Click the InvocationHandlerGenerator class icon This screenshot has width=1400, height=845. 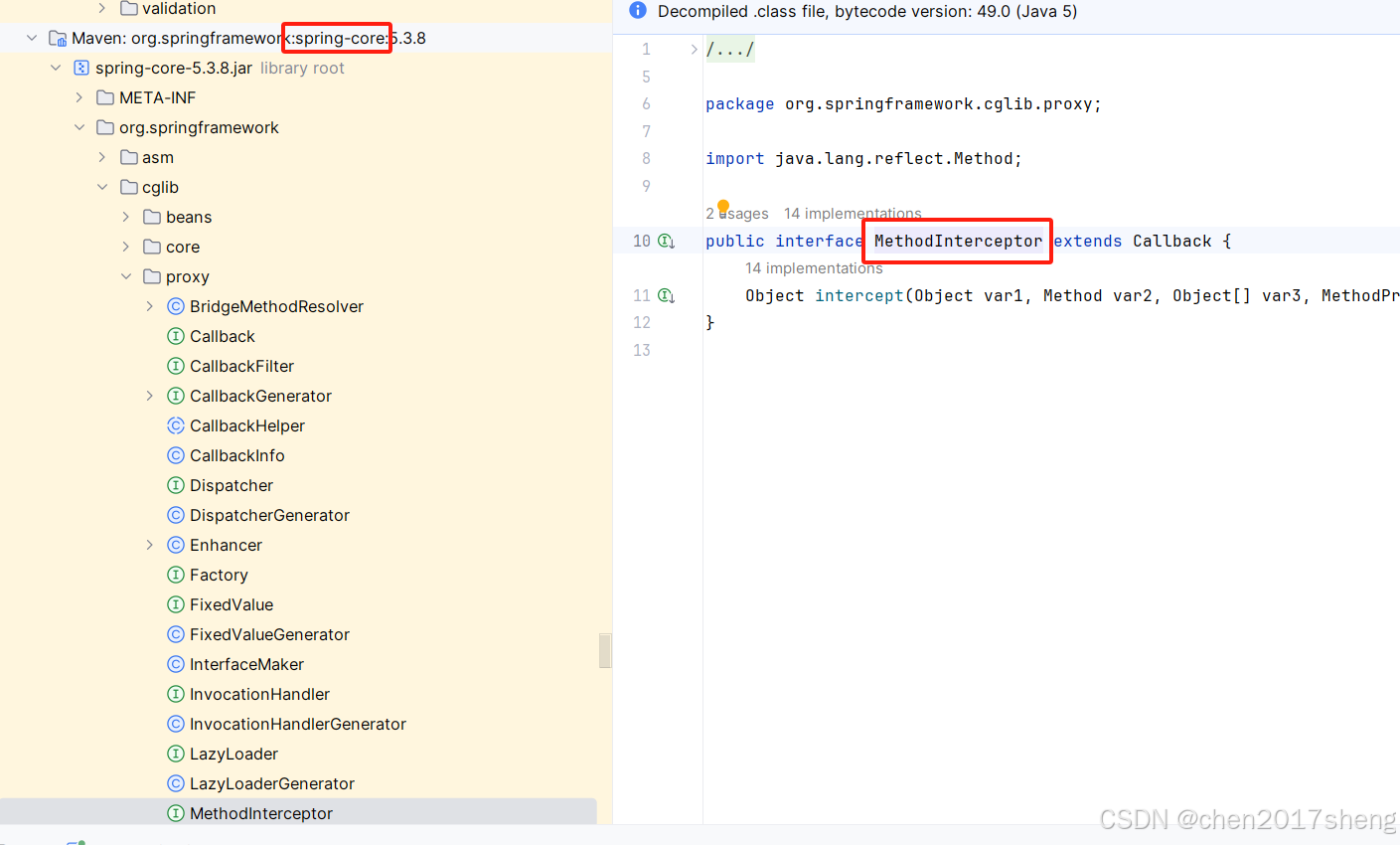coord(176,724)
